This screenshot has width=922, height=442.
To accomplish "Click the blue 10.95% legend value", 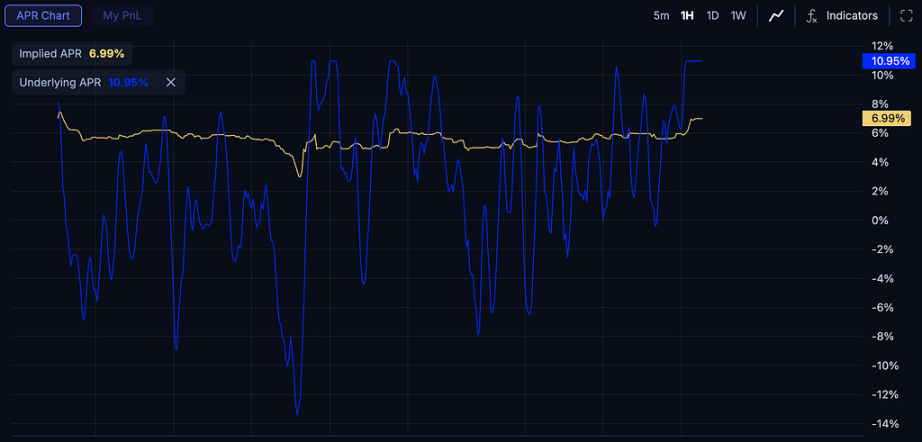I will pos(128,82).
